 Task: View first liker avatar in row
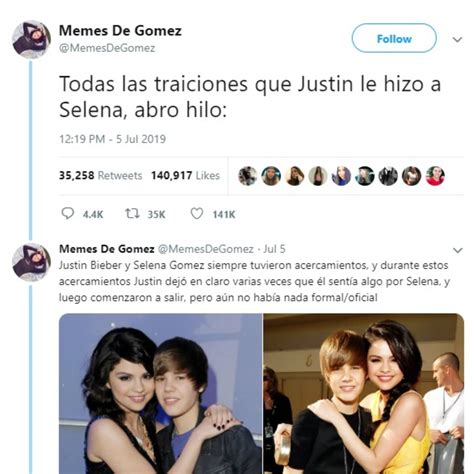[x=248, y=176]
